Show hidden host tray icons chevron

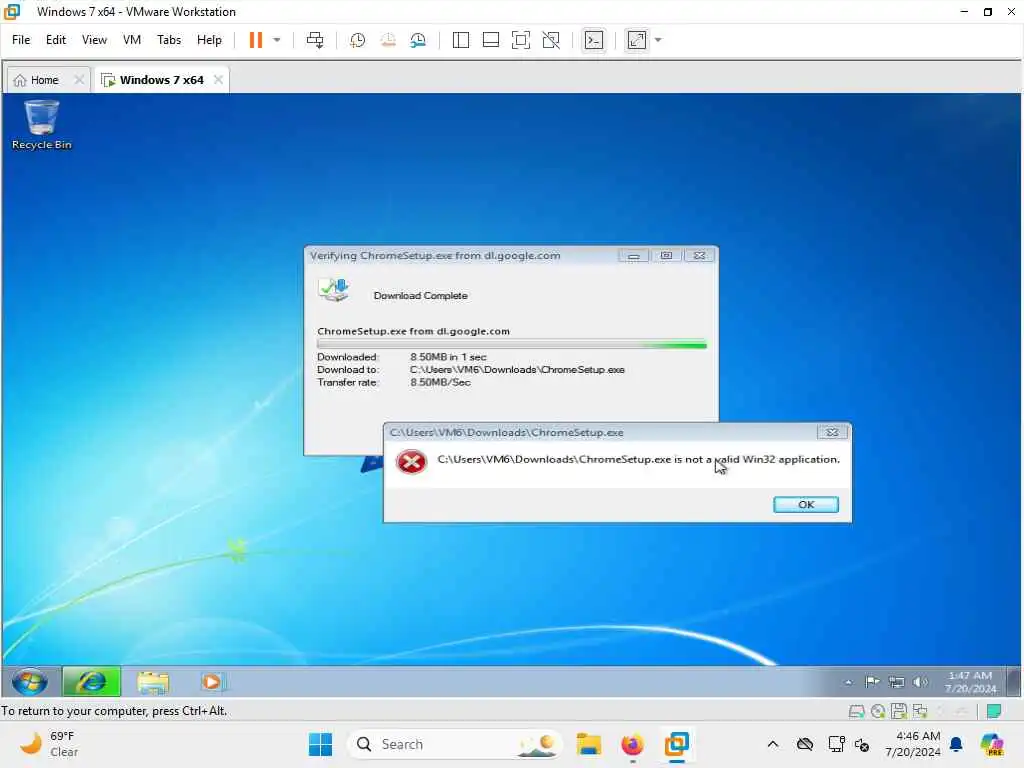click(x=773, y=744)
